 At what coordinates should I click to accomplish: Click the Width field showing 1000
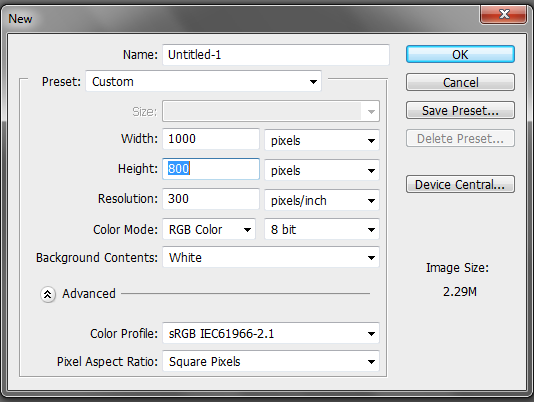tap(211, 139)
